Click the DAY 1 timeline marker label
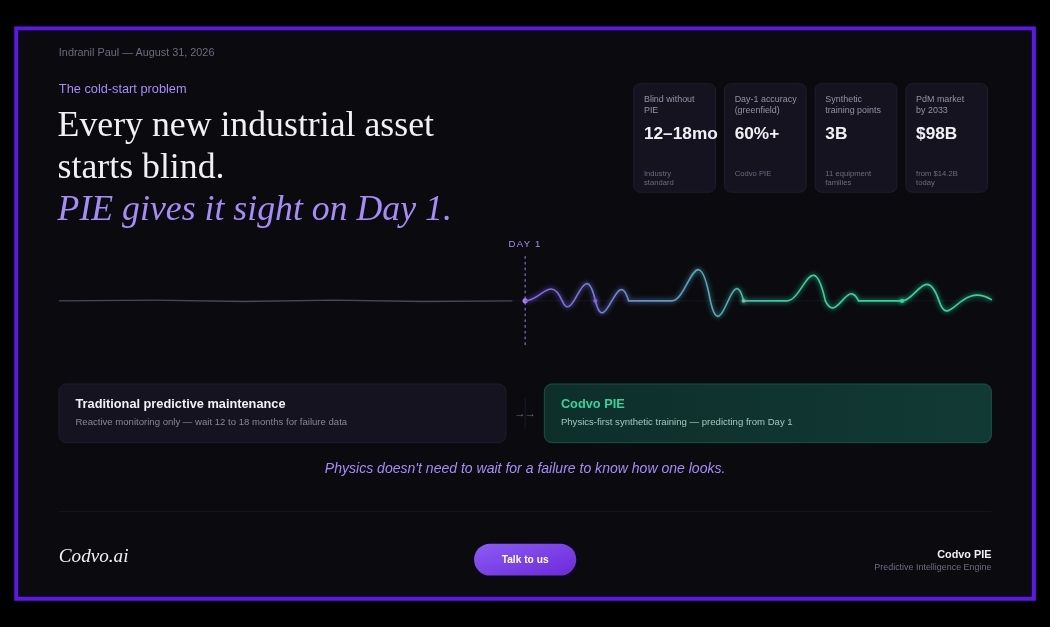This screenshot has height=627, width=1050. pos(524,244)
